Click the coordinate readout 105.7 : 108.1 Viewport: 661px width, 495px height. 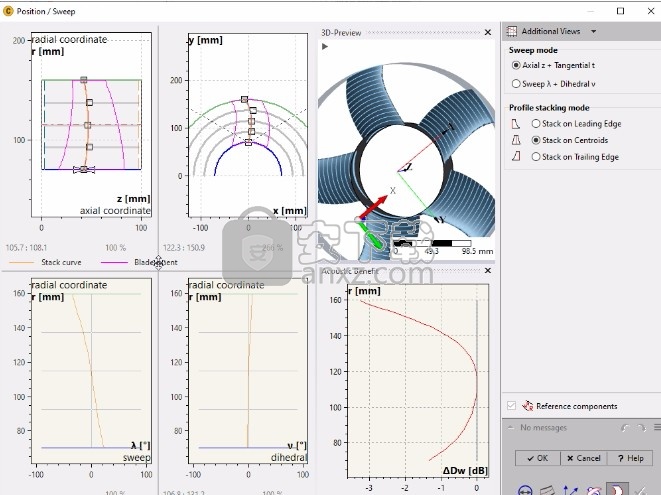26,248
